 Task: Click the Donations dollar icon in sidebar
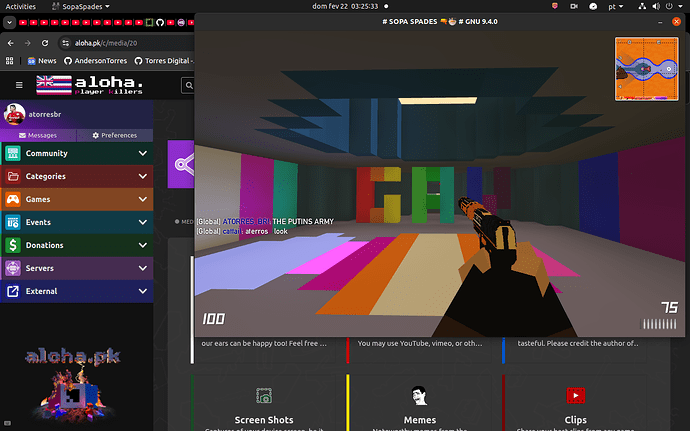(13, 245)
